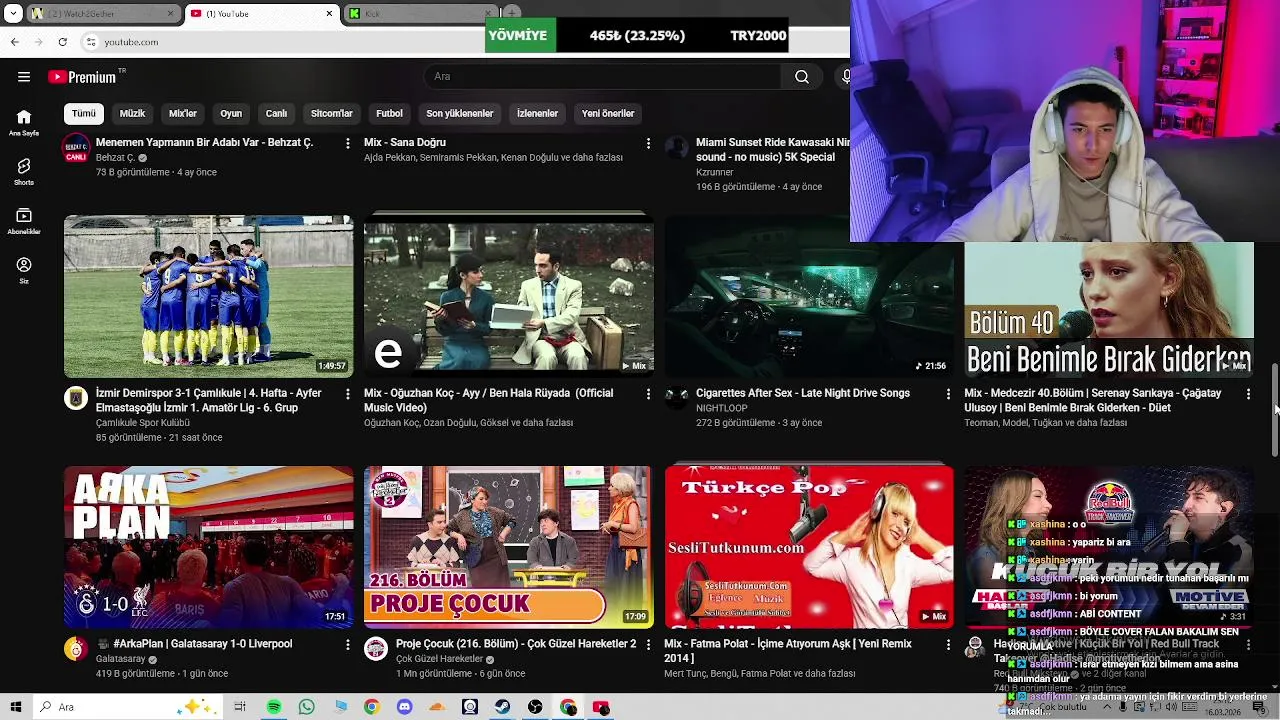Click the Ara search input field
This screenshot has height=720, width=1280.
604,77
